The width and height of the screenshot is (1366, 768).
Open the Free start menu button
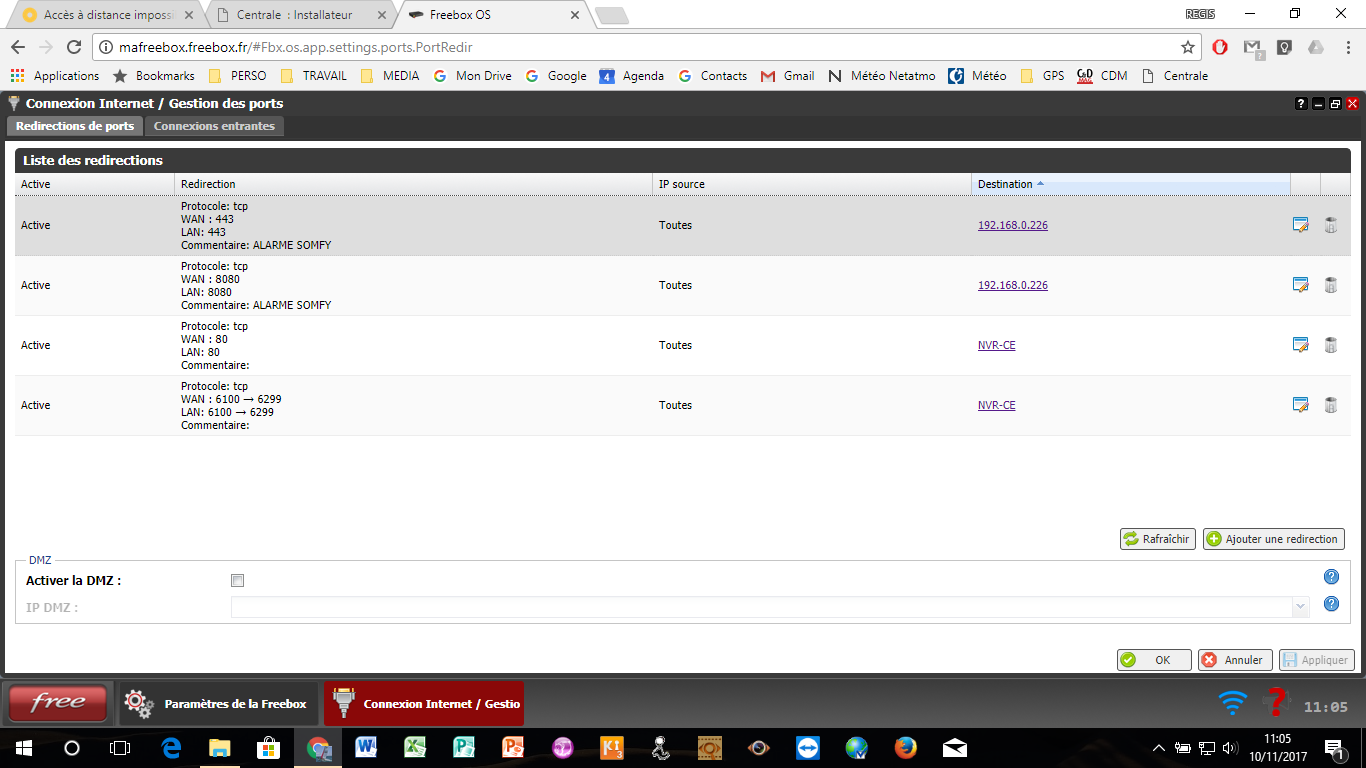tap(58, 703)
